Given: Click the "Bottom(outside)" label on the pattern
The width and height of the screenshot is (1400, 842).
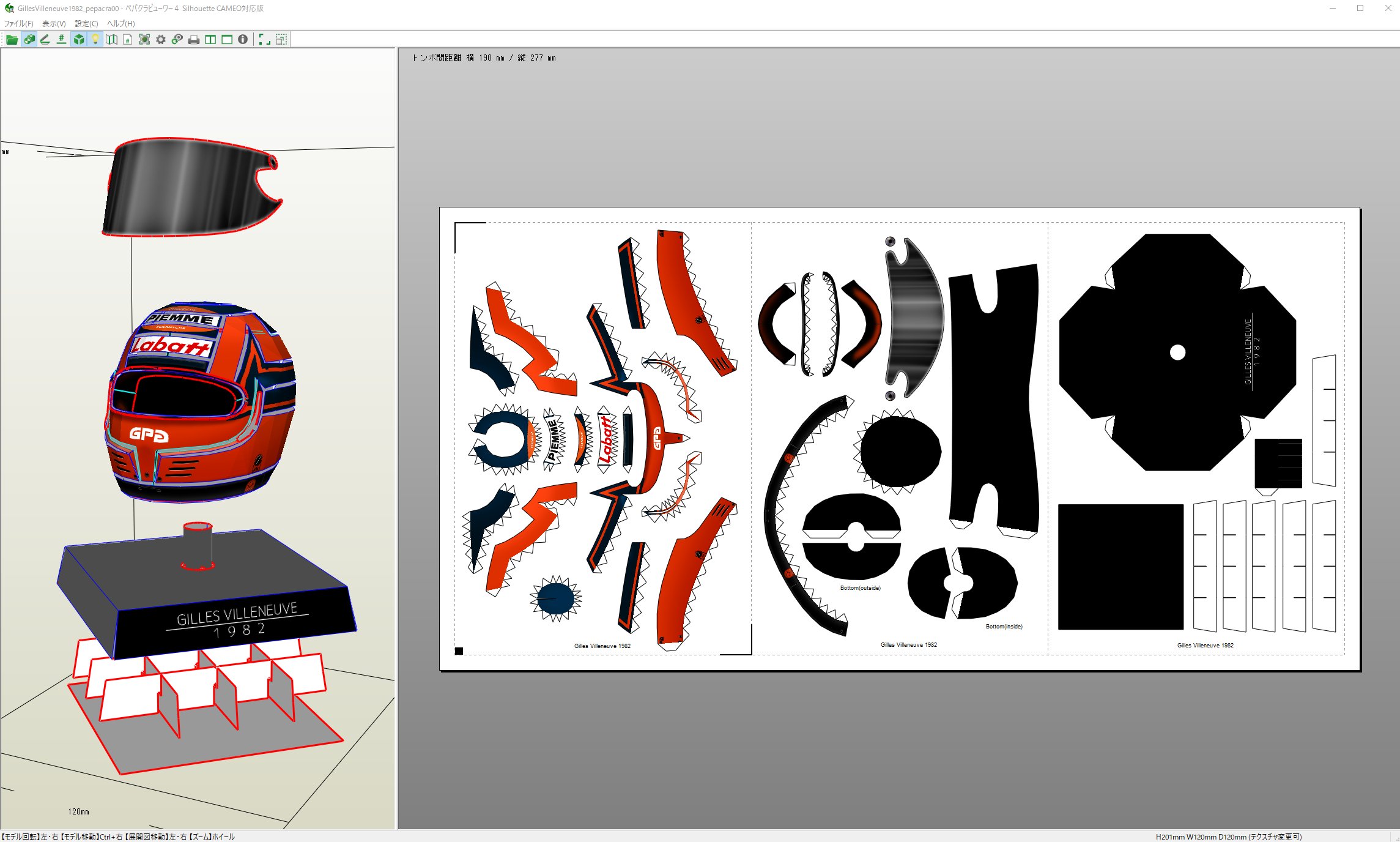Looking at the screenshot, I should click(x=860, y=588).
